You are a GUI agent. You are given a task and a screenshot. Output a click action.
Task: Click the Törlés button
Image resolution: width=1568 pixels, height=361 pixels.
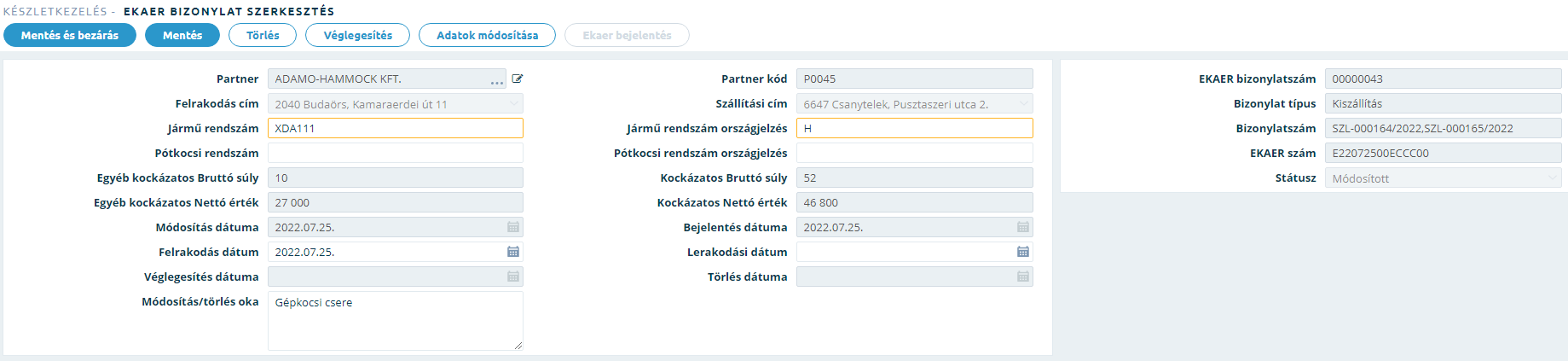(263, 35)
